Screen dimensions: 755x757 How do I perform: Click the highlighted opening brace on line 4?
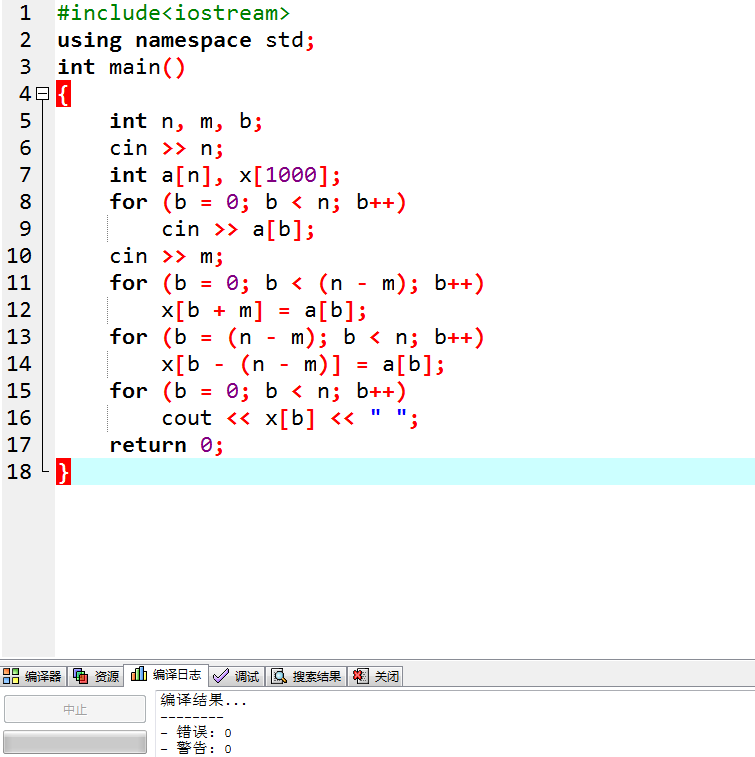(x=63, y=94)
